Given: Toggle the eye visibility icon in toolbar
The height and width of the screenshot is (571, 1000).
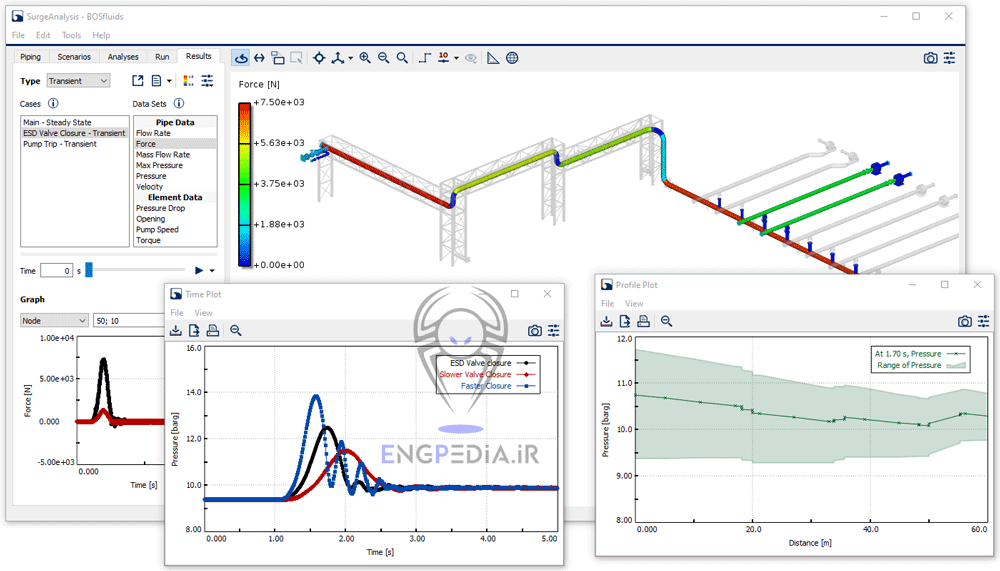Looking at the screenshot, I should pos(471,58).
